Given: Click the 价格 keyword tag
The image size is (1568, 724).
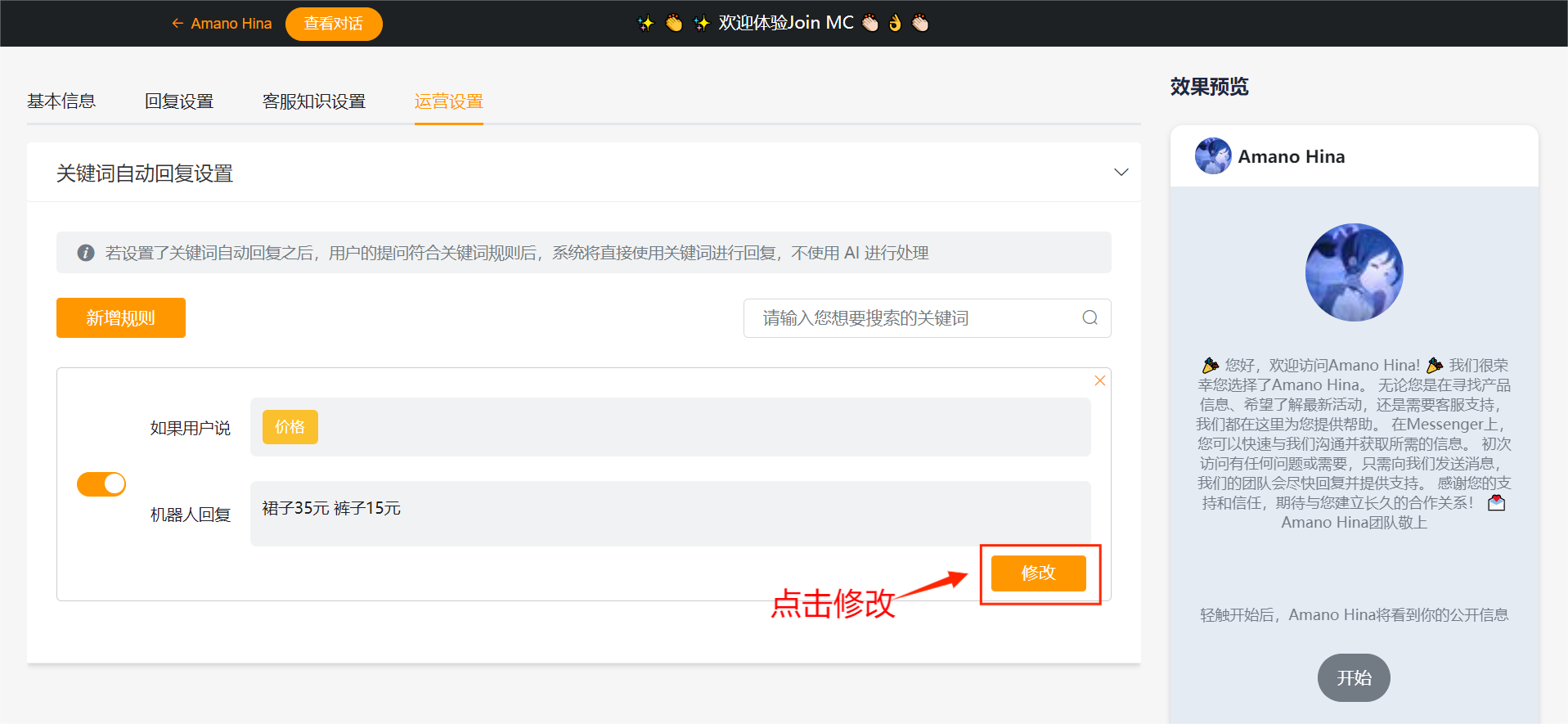Looking at the screenshot, I should [x=290, y=427].
